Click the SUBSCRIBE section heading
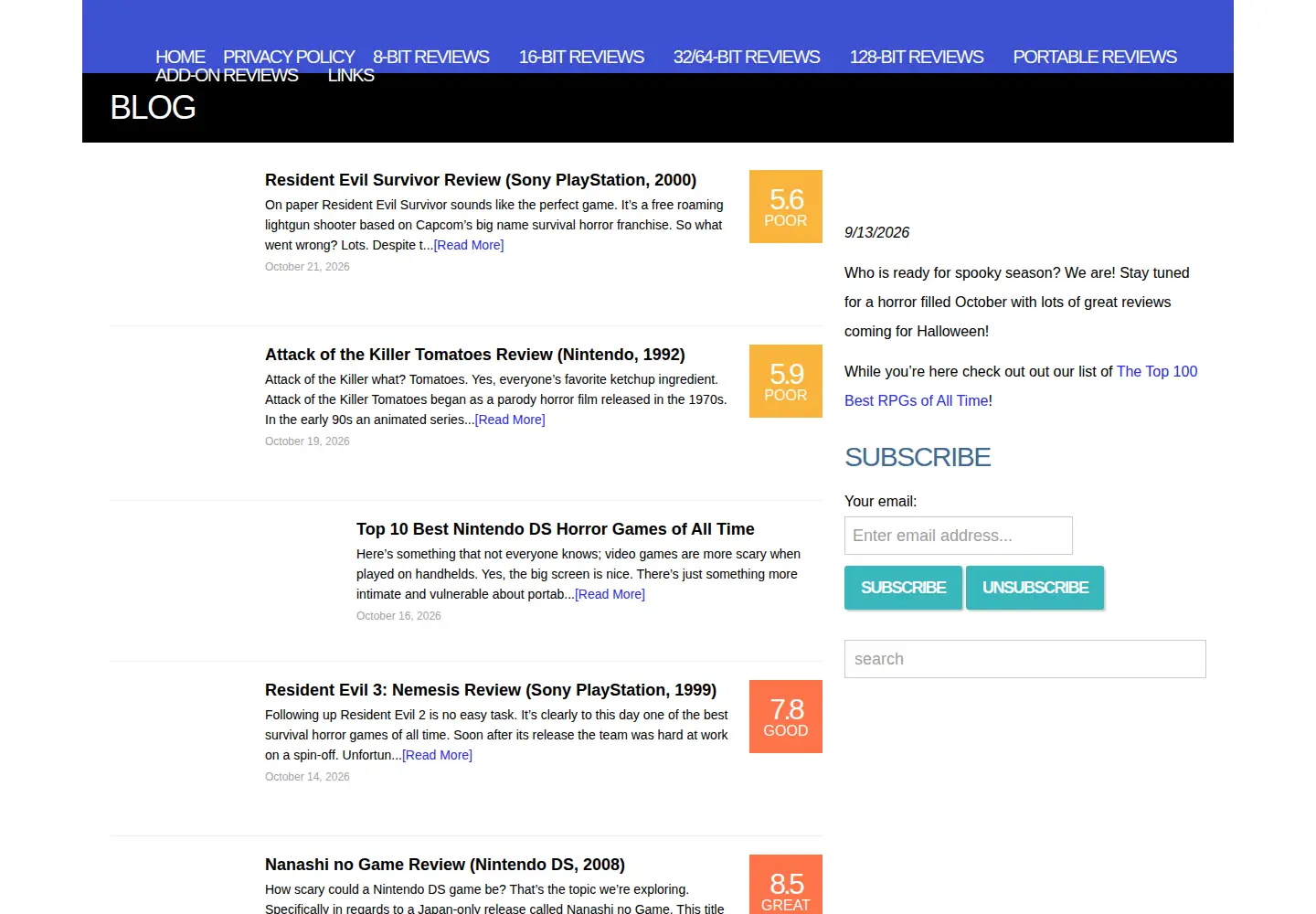This screenshot has height=914, width=1316. coord(918,457)
